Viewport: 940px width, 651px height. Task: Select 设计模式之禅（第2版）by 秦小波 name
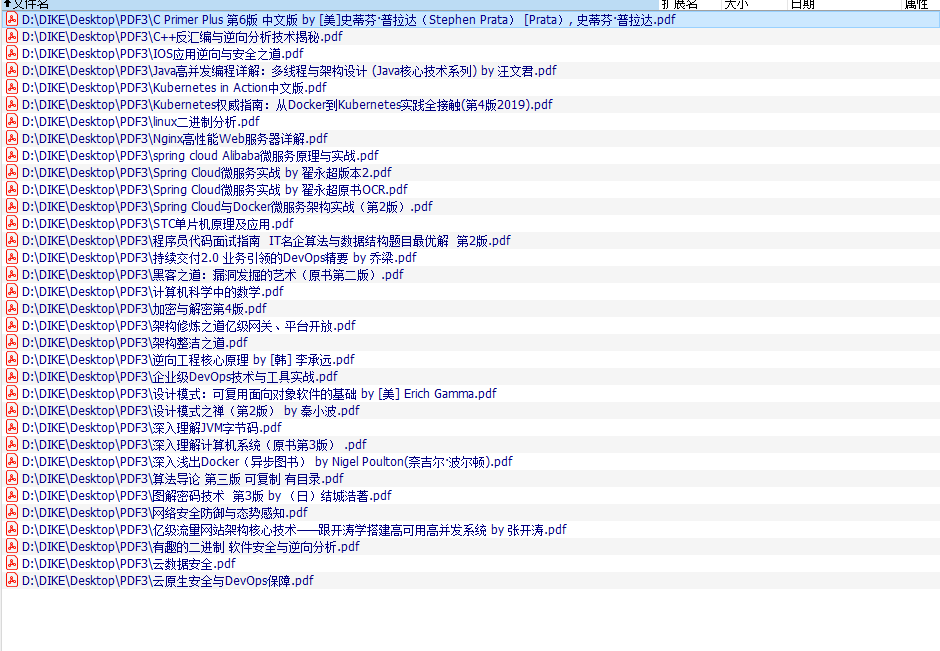pyautogui.click(x=191, y=410)
